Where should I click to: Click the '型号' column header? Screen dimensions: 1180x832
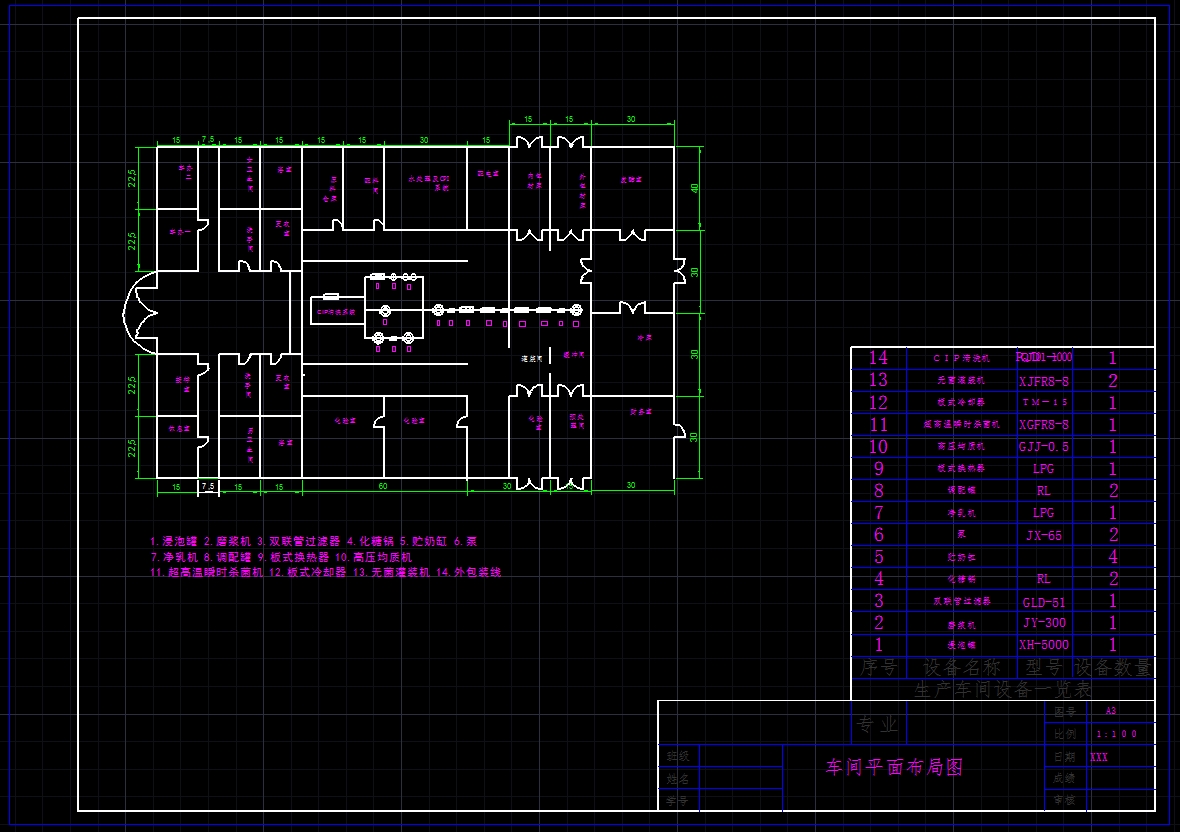[1045, 667]
